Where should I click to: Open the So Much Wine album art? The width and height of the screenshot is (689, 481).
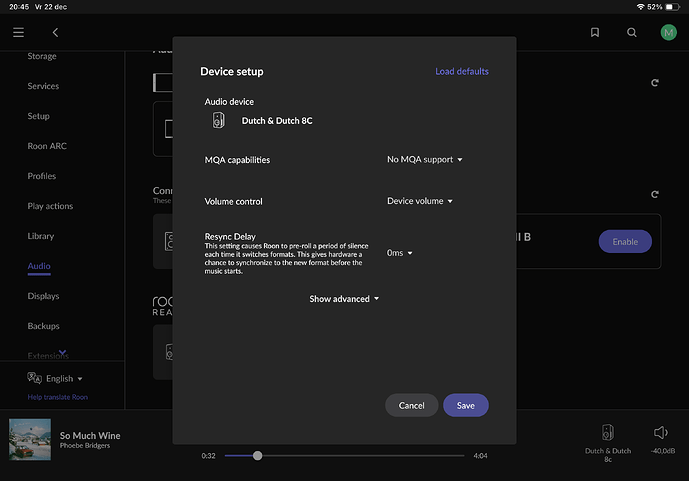(x=30, y=439)
